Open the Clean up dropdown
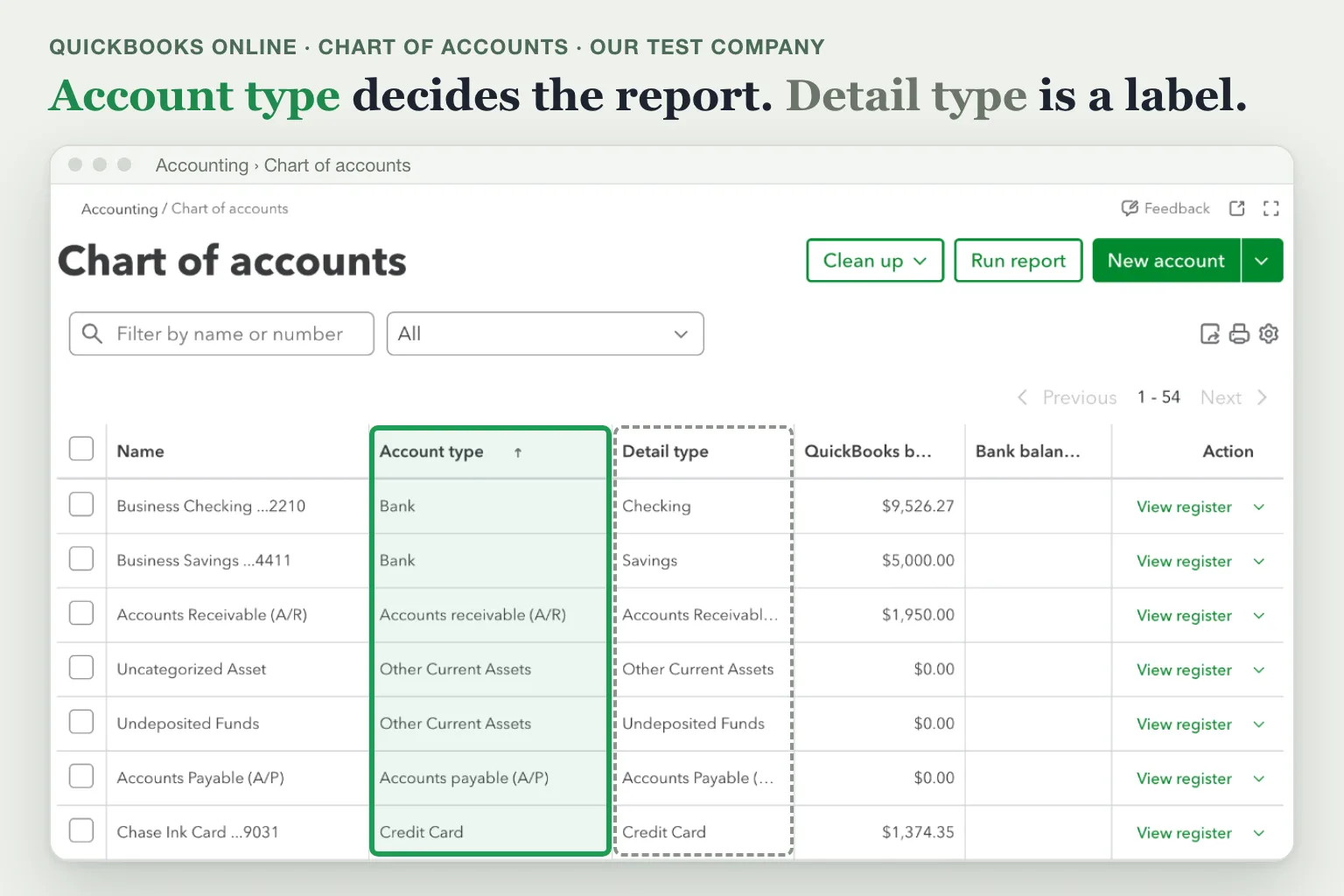The image size is (1344, 896). [x=875, y=261]
